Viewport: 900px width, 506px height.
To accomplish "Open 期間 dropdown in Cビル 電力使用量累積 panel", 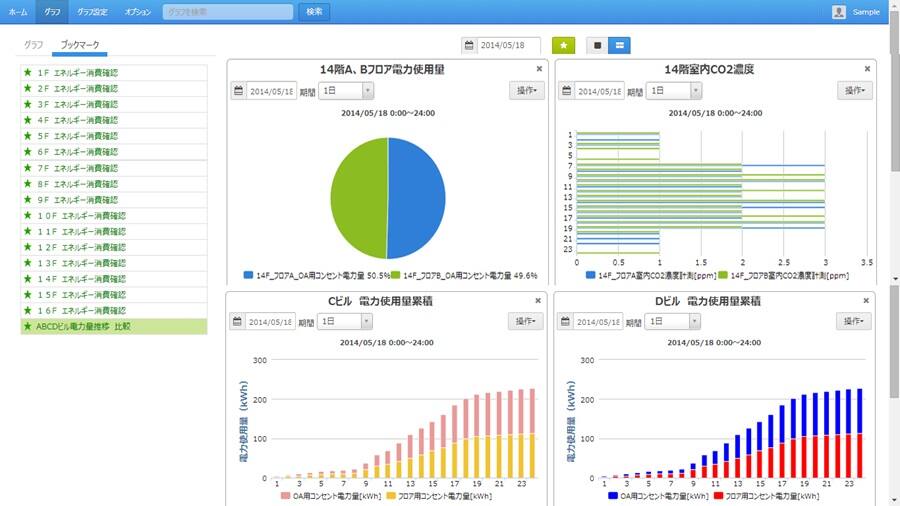I will tap(344, 321).
